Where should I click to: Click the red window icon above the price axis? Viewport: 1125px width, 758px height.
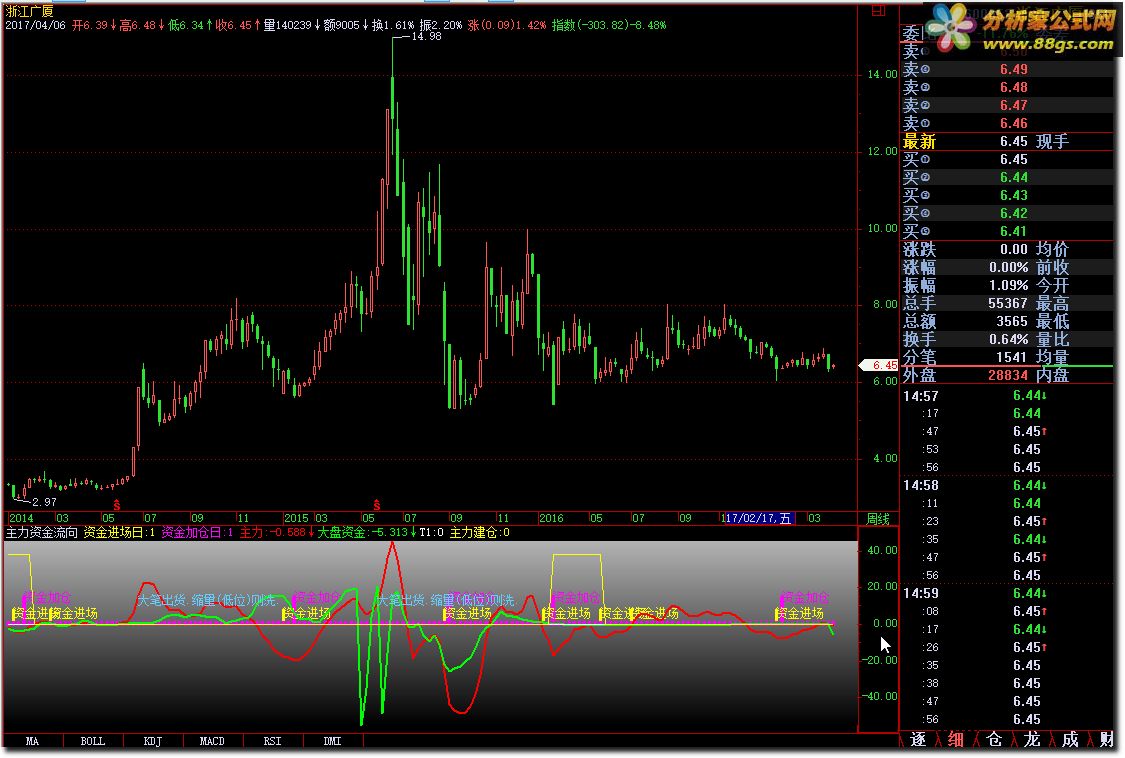point(878,11)
